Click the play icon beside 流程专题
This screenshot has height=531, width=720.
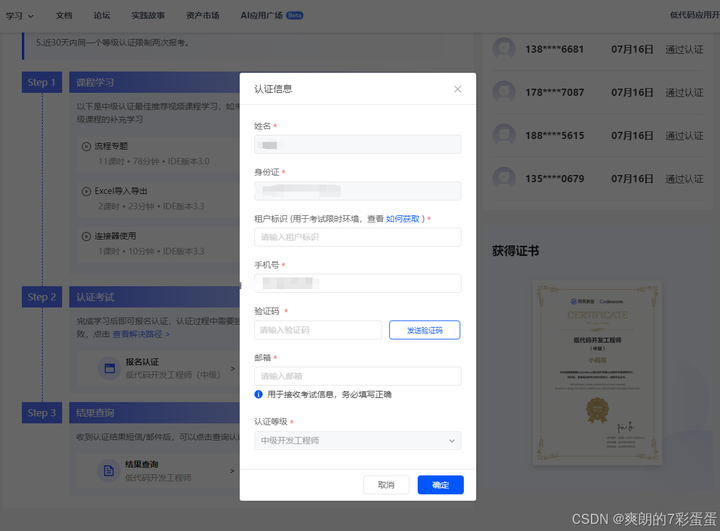click(86, 147)
